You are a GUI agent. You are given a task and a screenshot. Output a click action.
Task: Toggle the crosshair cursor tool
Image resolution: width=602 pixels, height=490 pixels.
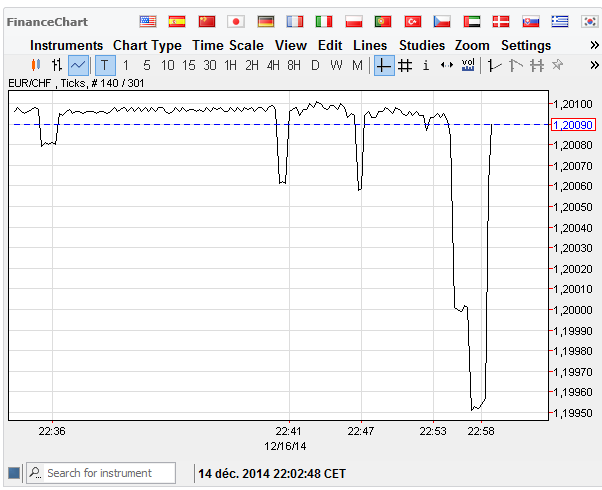384,65
